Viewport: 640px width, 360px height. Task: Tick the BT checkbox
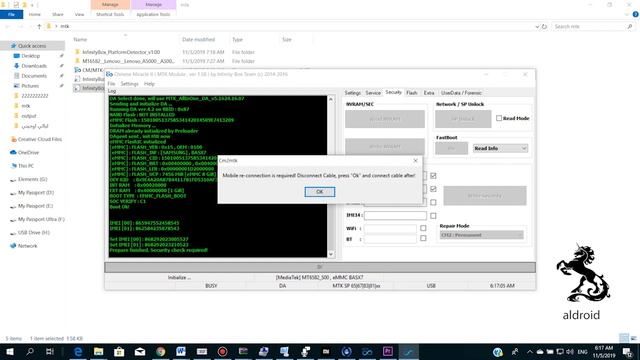(423, 238)
